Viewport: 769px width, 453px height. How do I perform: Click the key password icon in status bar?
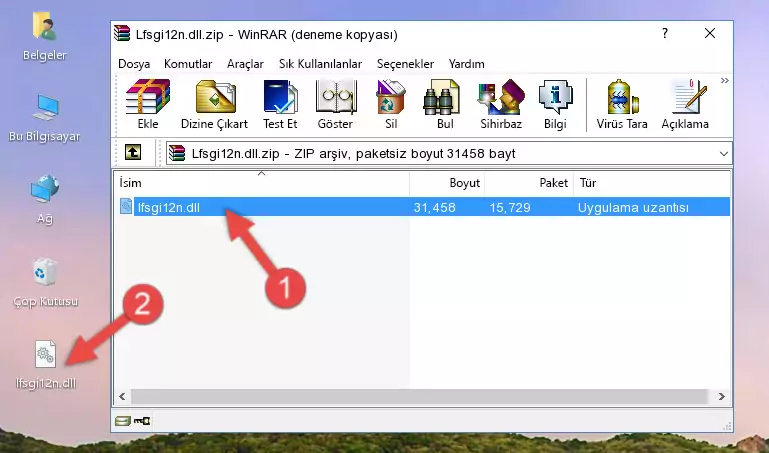point(142,420)
